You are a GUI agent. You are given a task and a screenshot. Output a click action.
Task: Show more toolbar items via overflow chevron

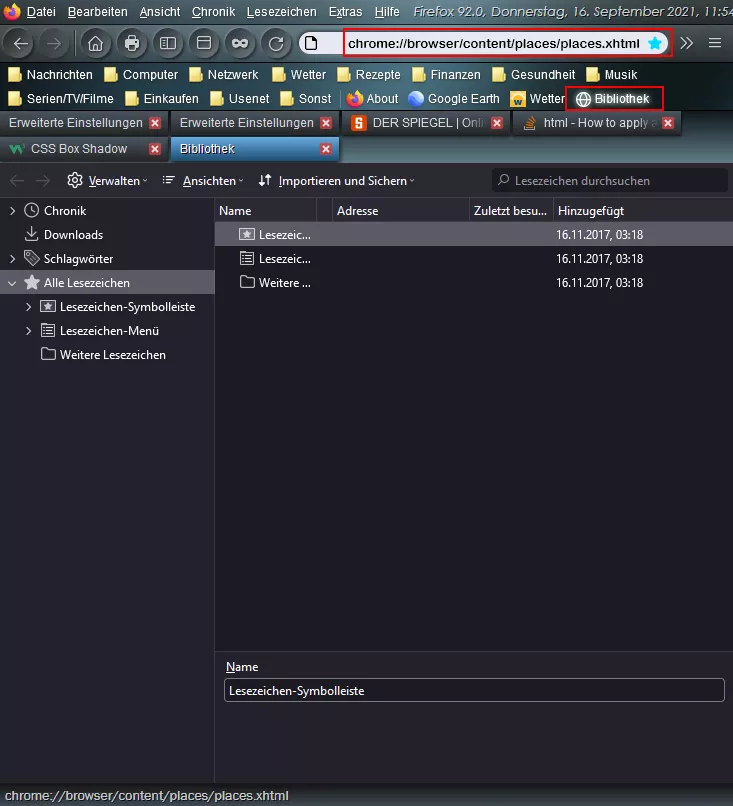[687, 44]
